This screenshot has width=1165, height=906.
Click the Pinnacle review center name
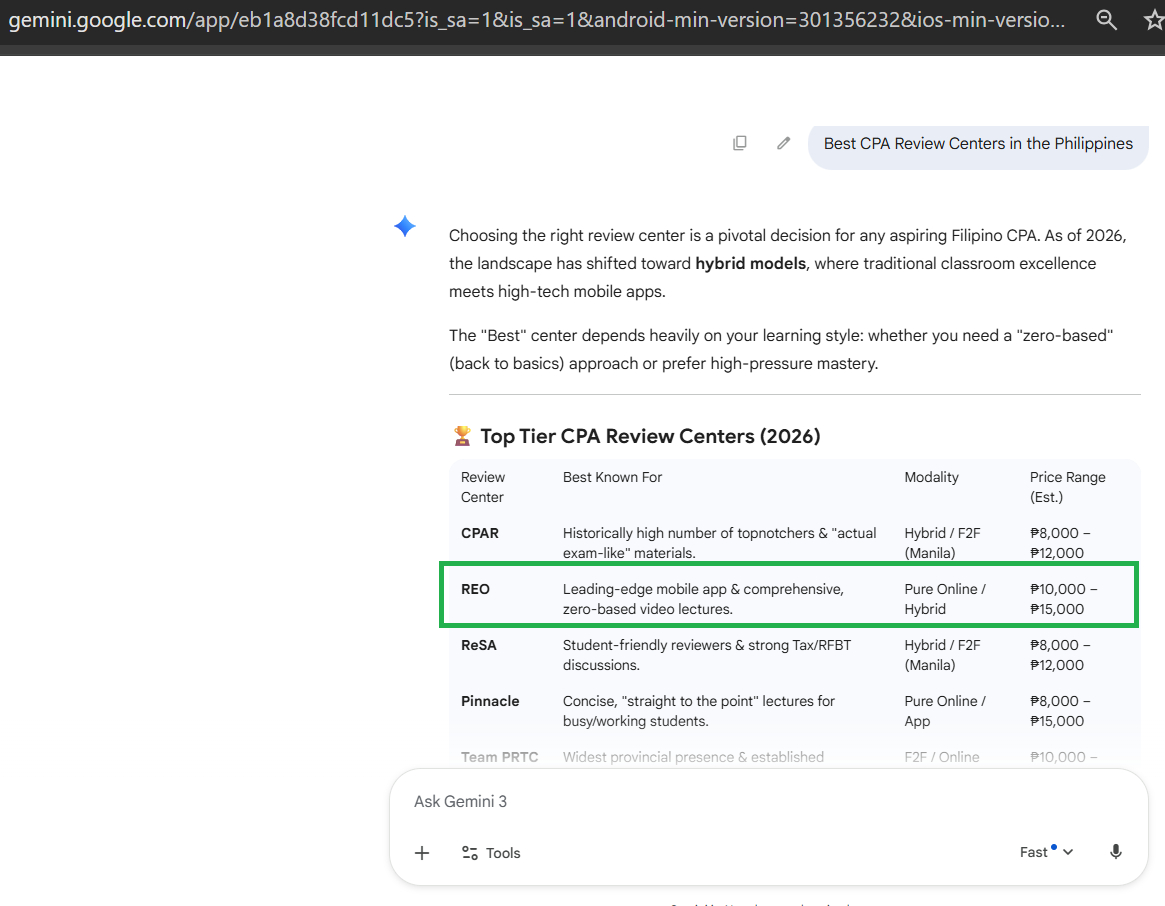[x=490, y=701]
